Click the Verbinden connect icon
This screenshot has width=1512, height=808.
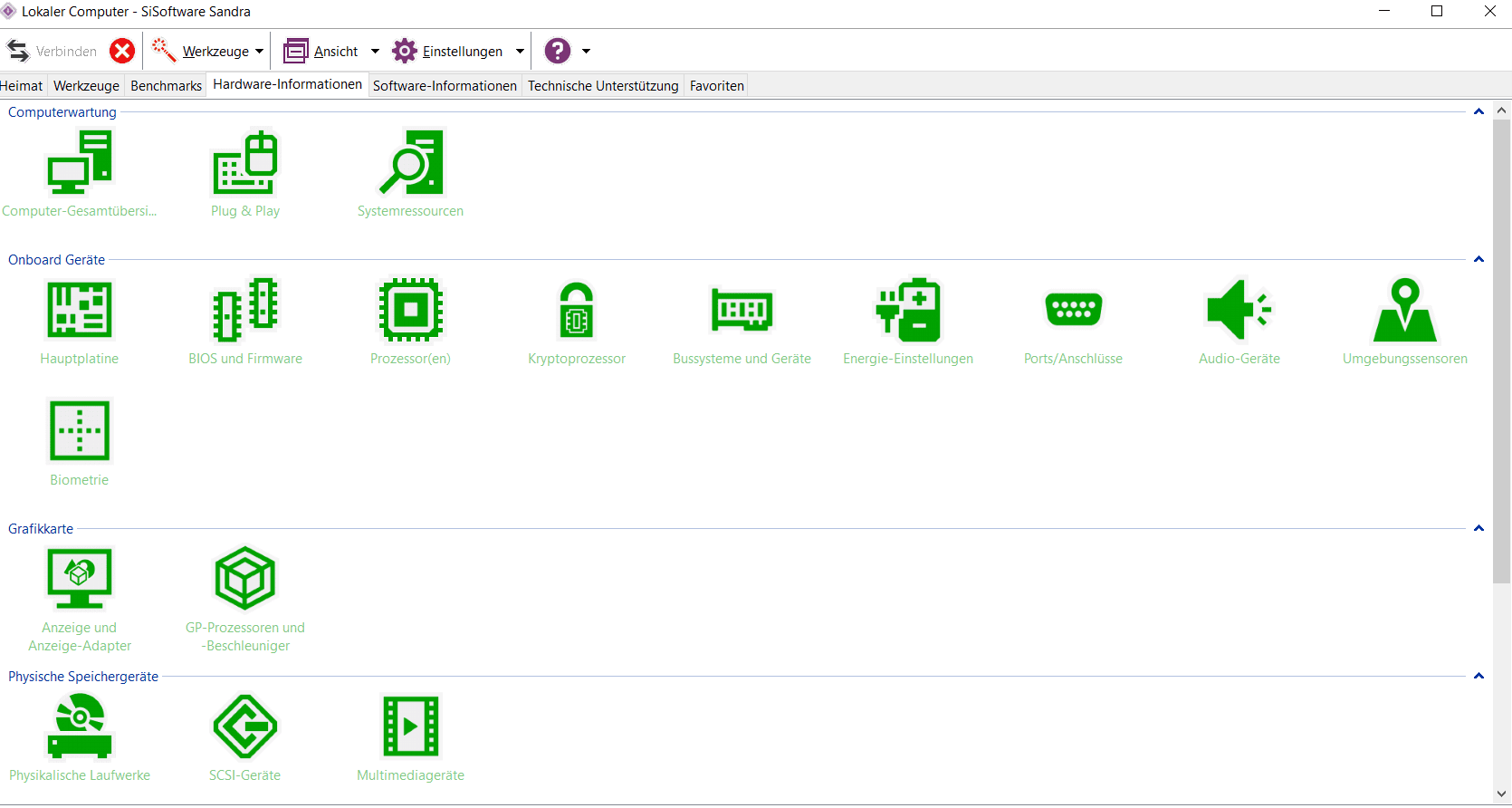tap(18, 51)
